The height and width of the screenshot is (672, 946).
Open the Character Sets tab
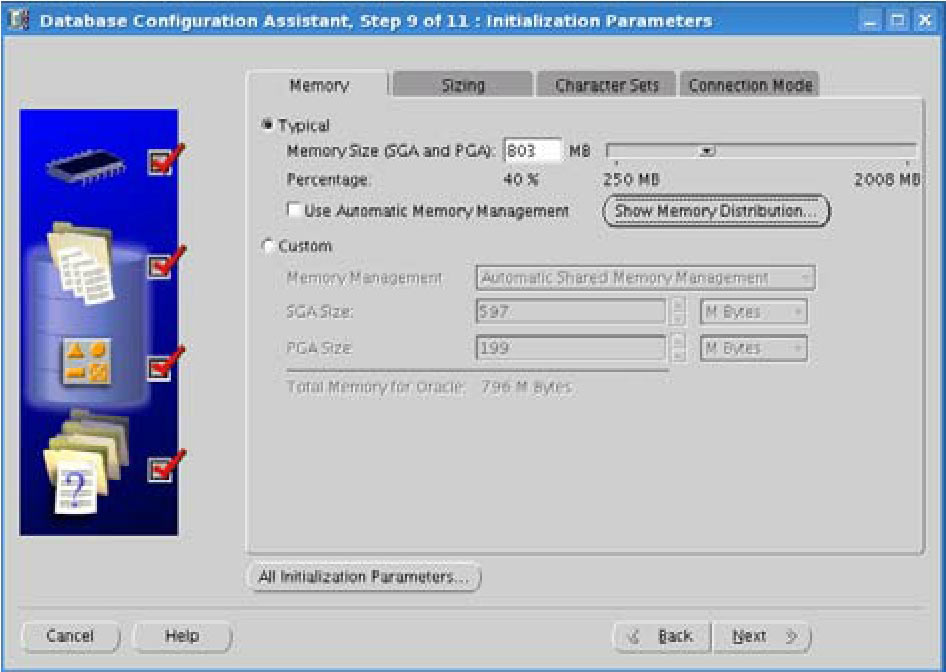click(x=607, y=85)
